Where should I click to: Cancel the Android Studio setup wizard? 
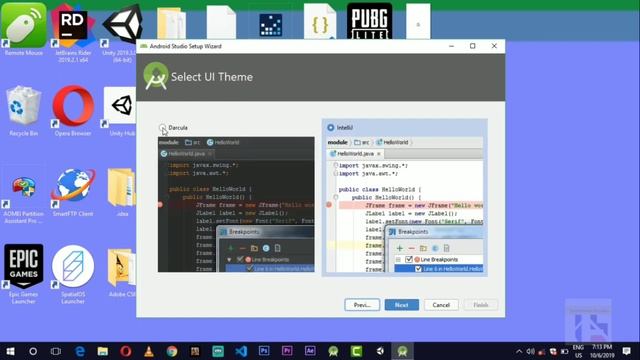pyautogui.click(x=441, y=305)
